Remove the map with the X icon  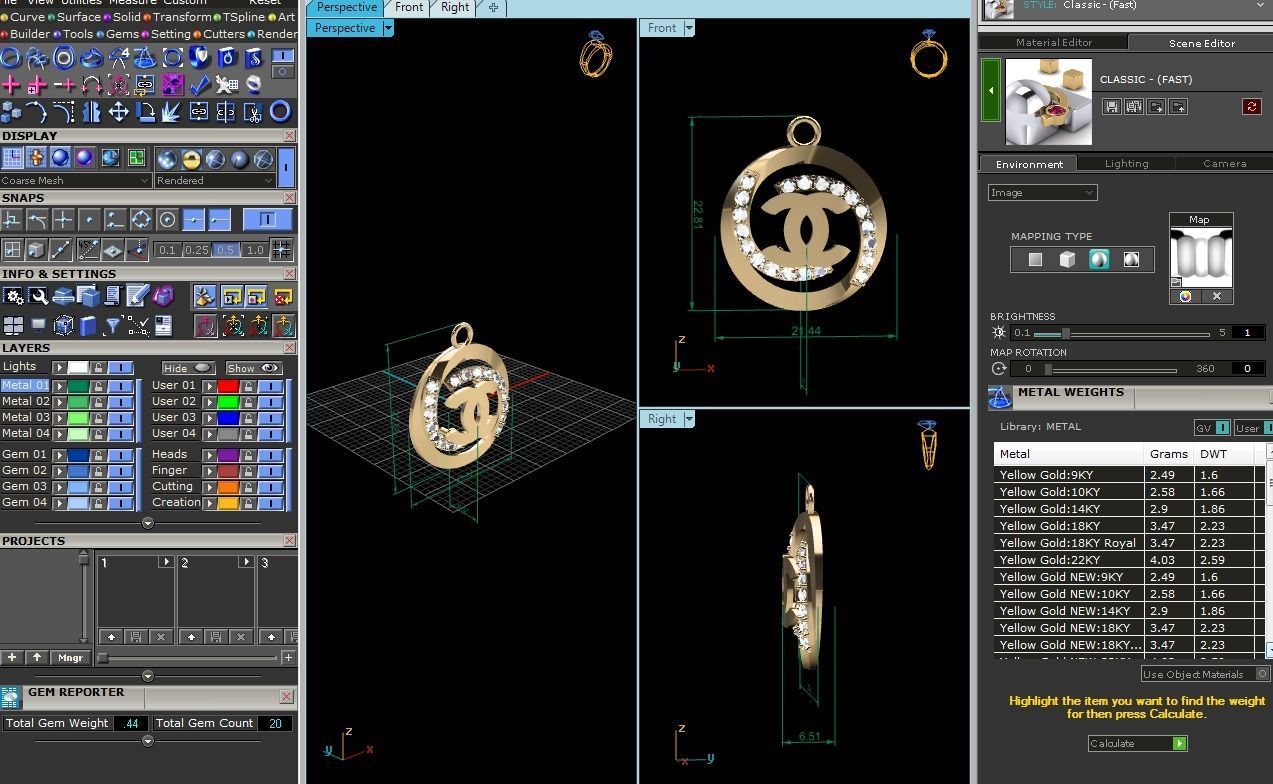[1217, 296]
